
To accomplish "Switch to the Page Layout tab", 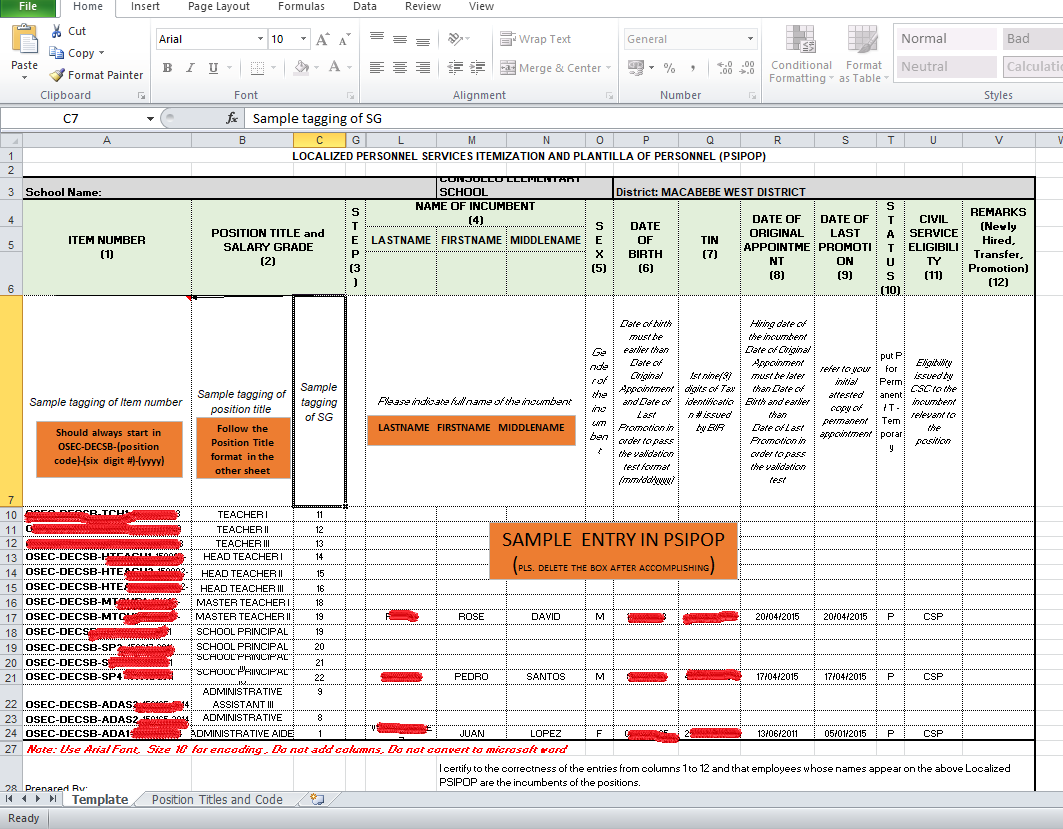I will 218,7.
